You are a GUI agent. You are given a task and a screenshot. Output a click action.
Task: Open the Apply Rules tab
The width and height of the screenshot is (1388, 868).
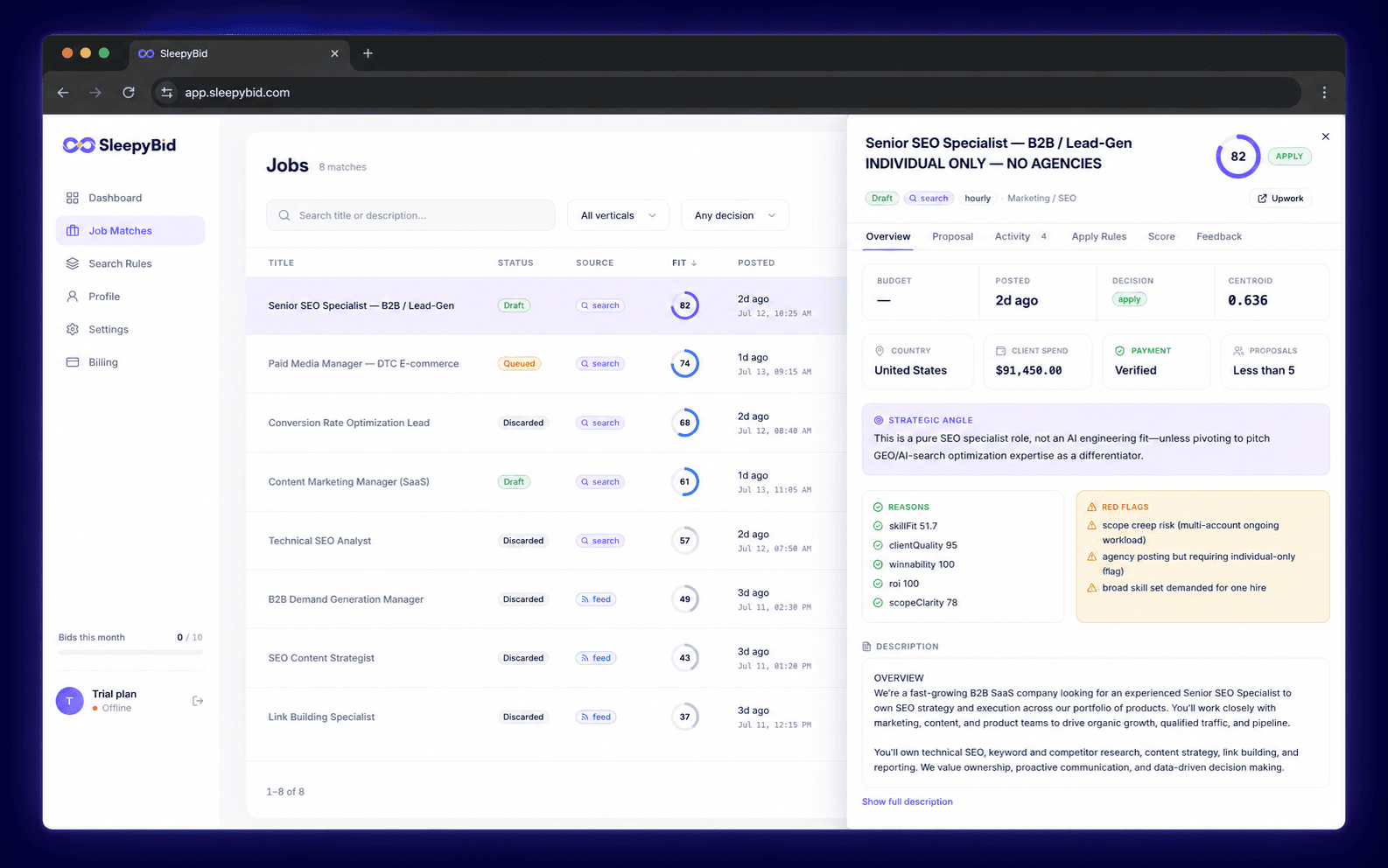1098,237
